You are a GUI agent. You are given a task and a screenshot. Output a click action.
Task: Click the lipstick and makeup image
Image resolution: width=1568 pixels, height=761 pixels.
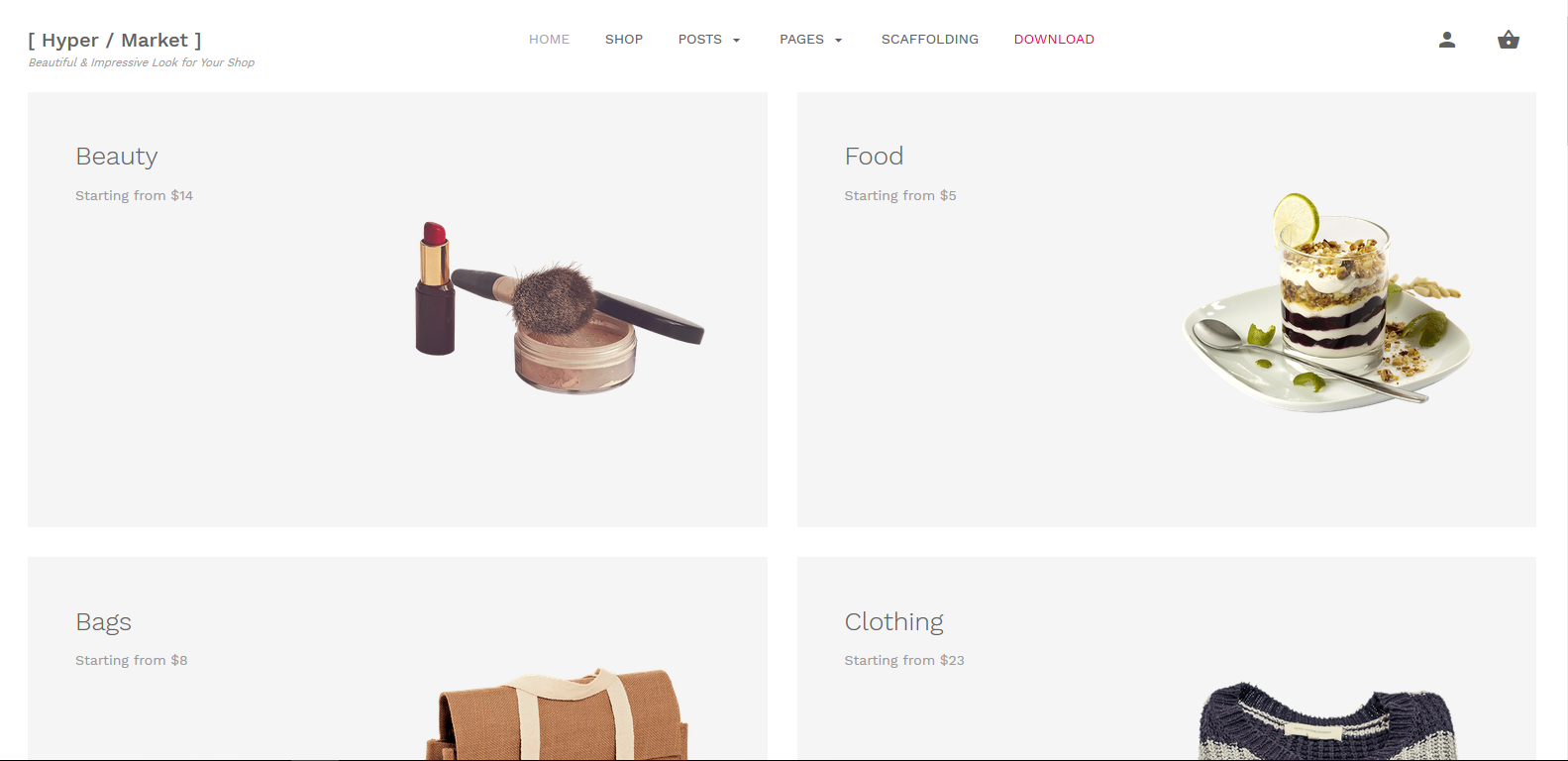(x=559, y=307)
